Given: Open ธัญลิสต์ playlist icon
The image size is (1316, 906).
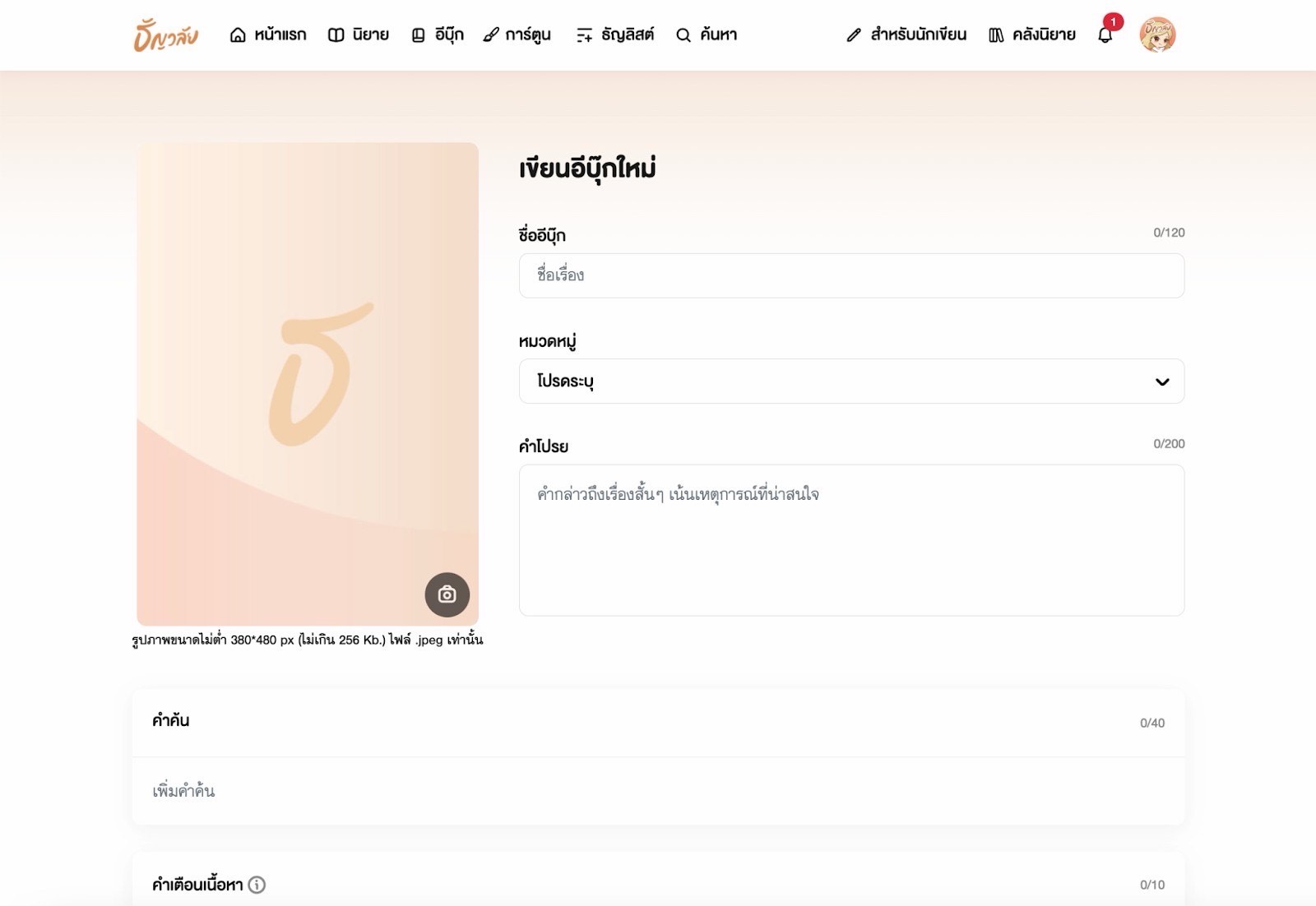Looking at the screenshot, I should pyautogui.click(x=584, y=35).
